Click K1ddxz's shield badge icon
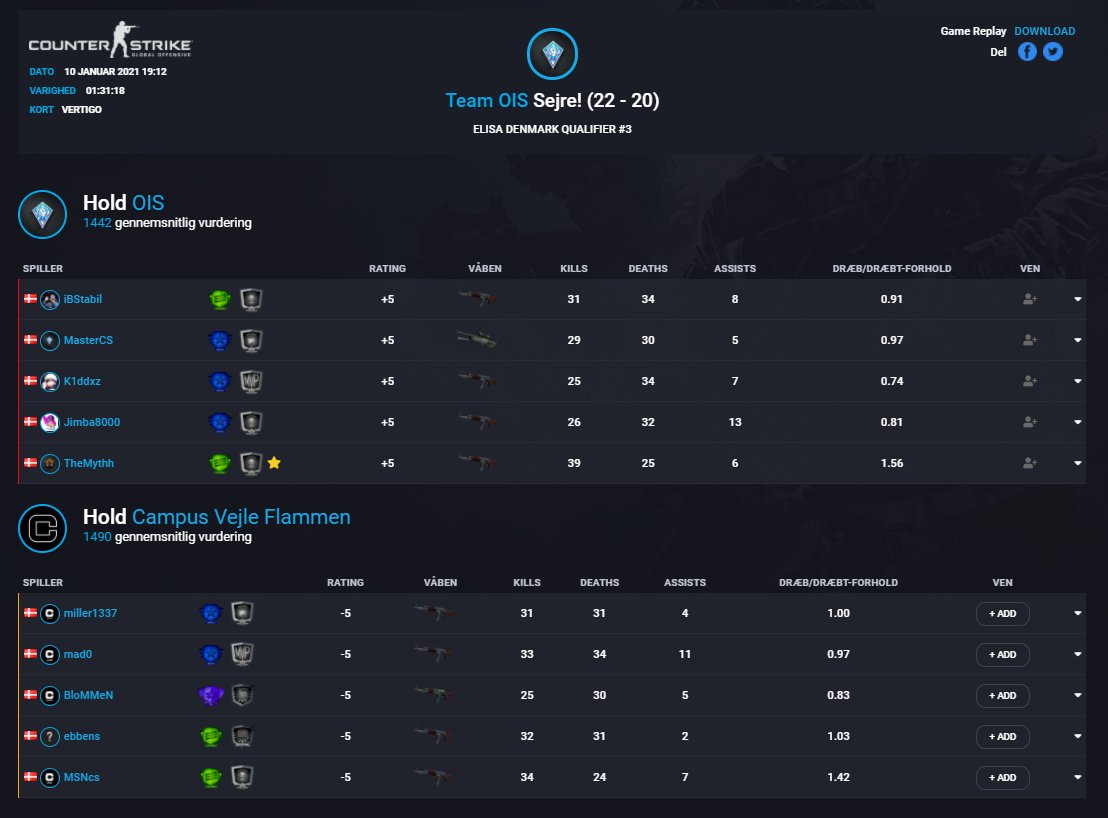This screenshot has height=818, width=1108. tap(251, 381)
